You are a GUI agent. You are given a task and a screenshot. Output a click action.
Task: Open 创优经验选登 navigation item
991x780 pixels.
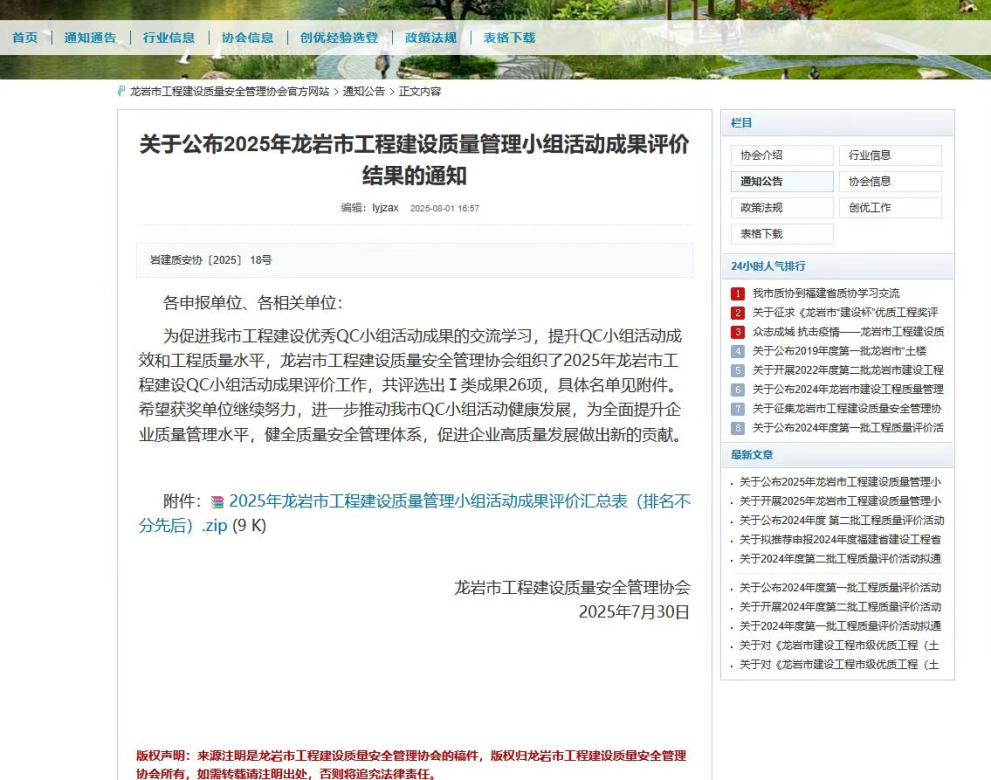click(339, 38)
